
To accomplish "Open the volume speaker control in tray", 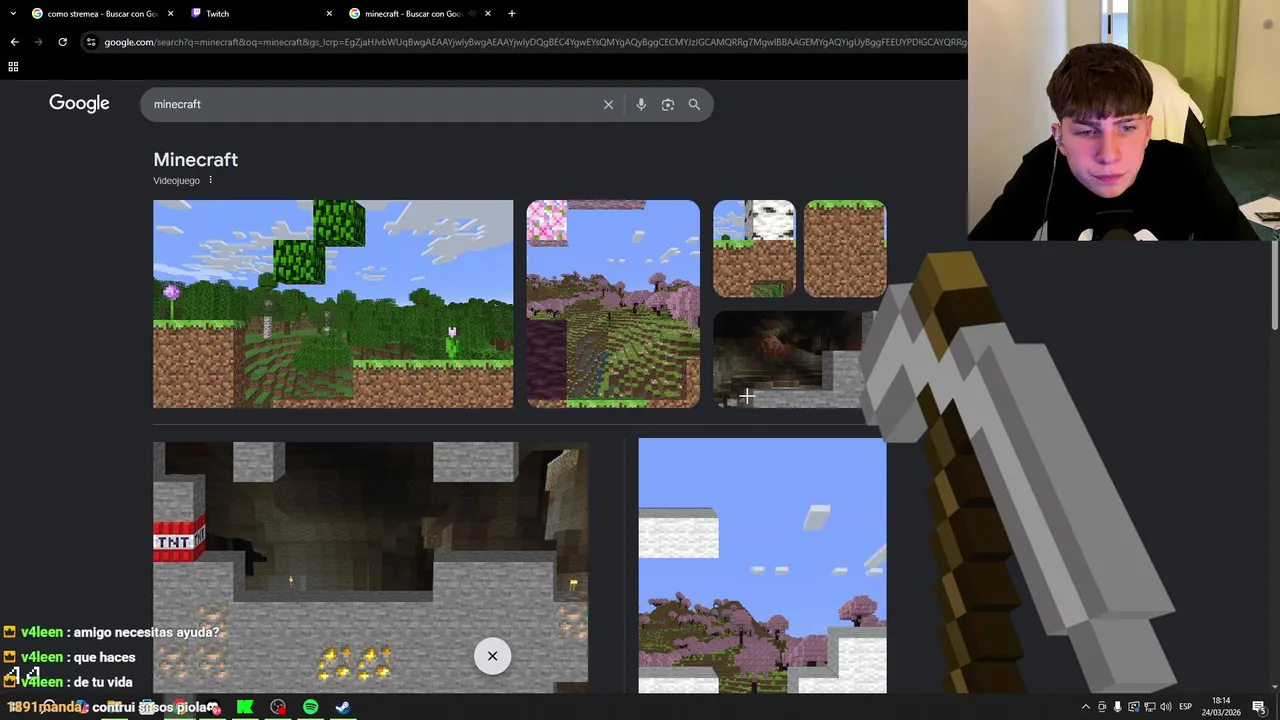I will tap(1165, 707).
